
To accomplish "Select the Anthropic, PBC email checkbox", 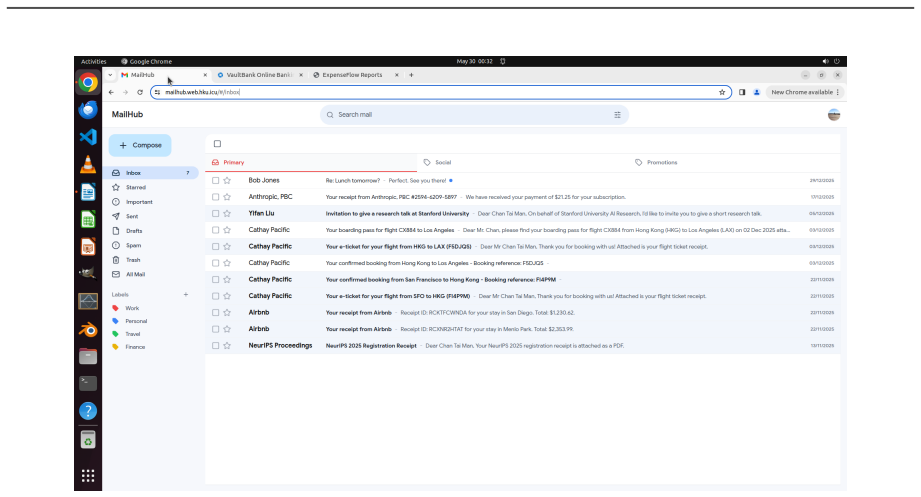I will tap(216, 197).
